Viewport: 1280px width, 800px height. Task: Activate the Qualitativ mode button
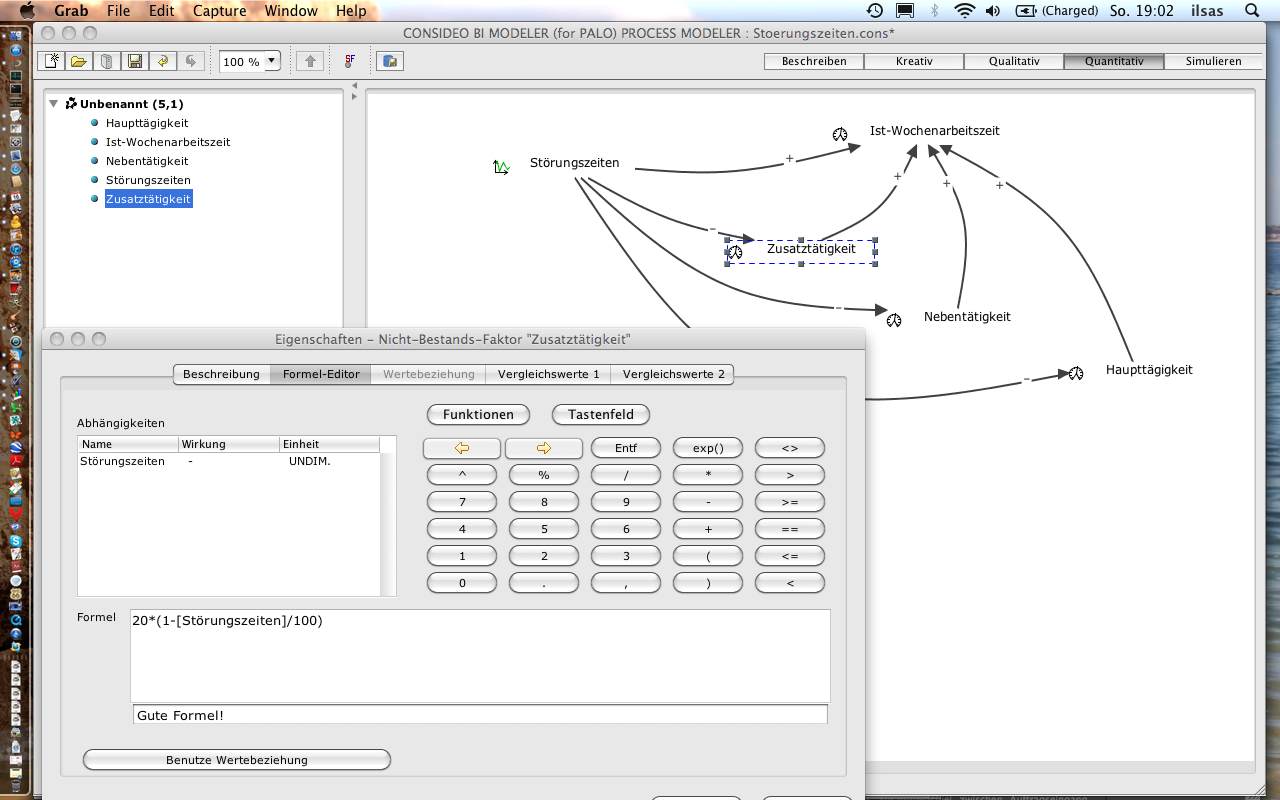(x=1013, y=61)
